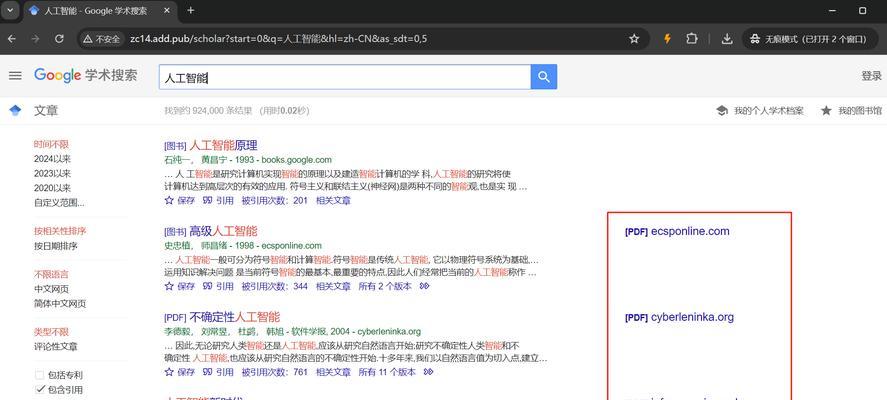
Task: Bookmark this page with star icon
Action: 634,38
